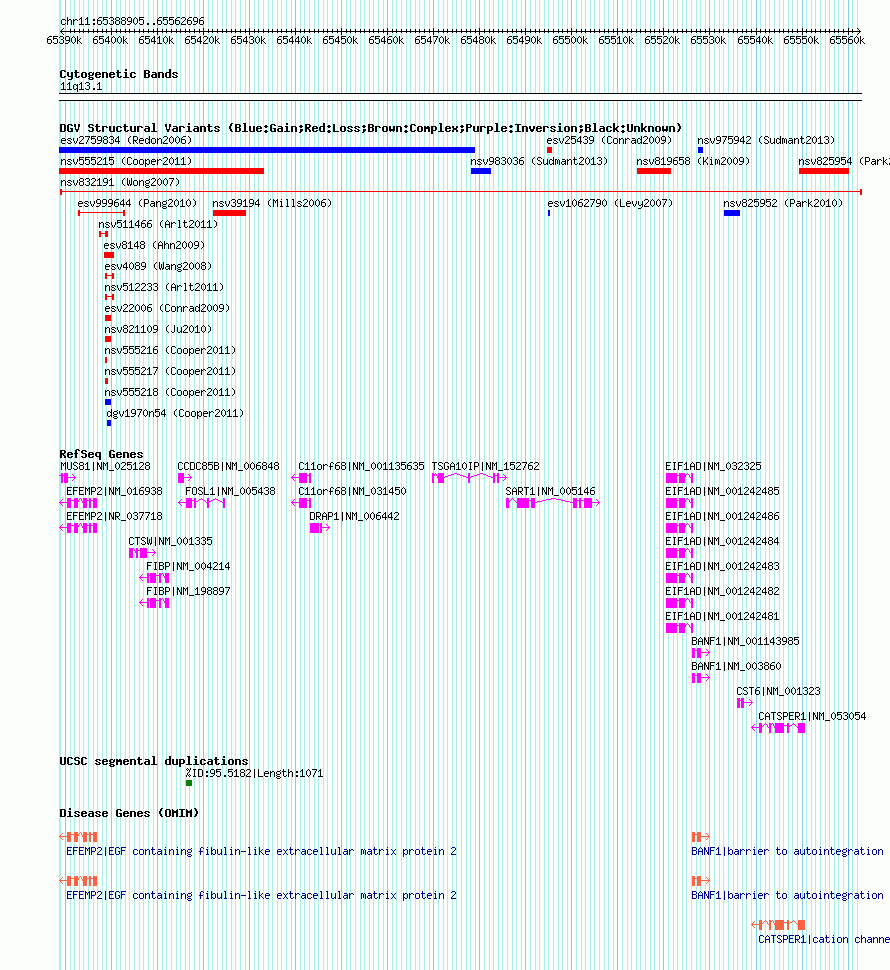The height and width of the screenshot is (970, 890).
Task: Select the nsv975942 small blue marker
Action: (x=700, y=150)
